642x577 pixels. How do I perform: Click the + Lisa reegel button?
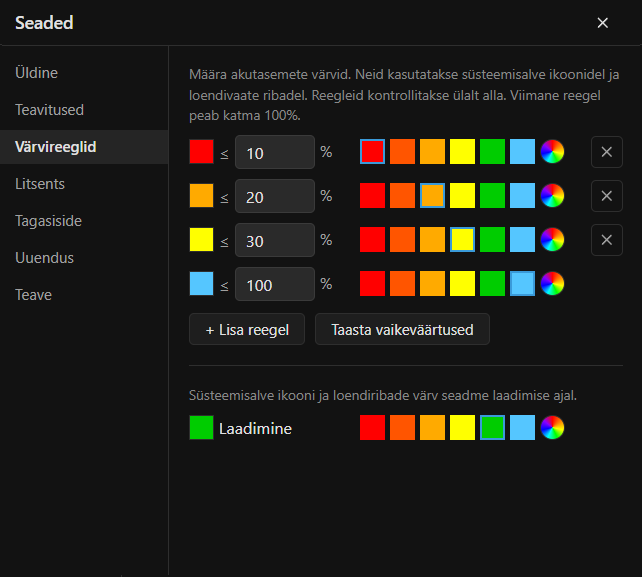pyautogui.click(x=247, y=329)
